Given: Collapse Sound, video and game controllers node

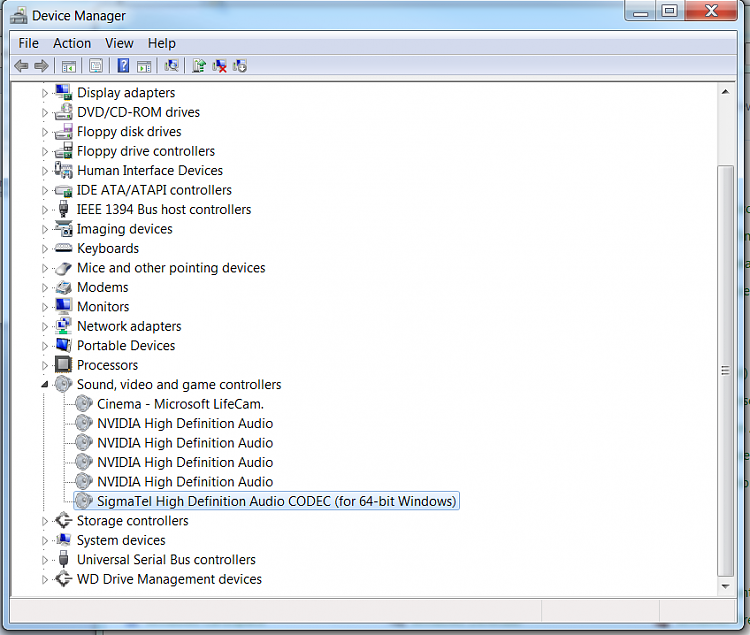Looking at the screenshot, I should tap(44, 384).
